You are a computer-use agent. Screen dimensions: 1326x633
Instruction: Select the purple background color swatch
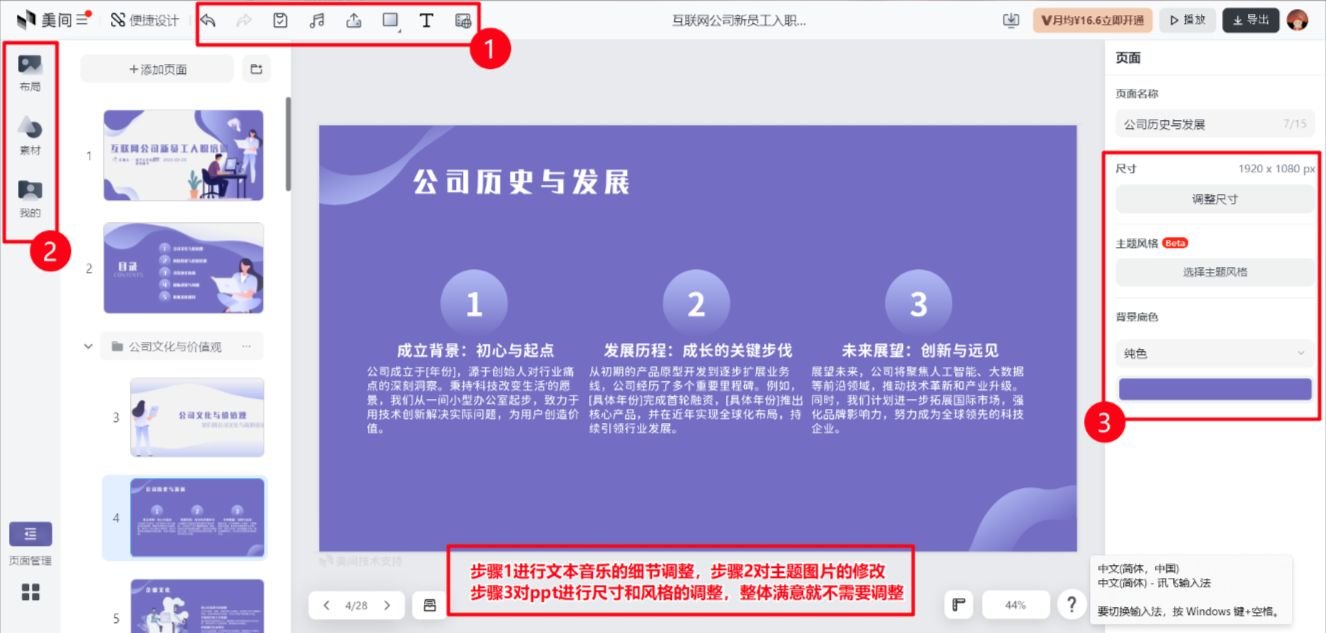pos(1215,388)
